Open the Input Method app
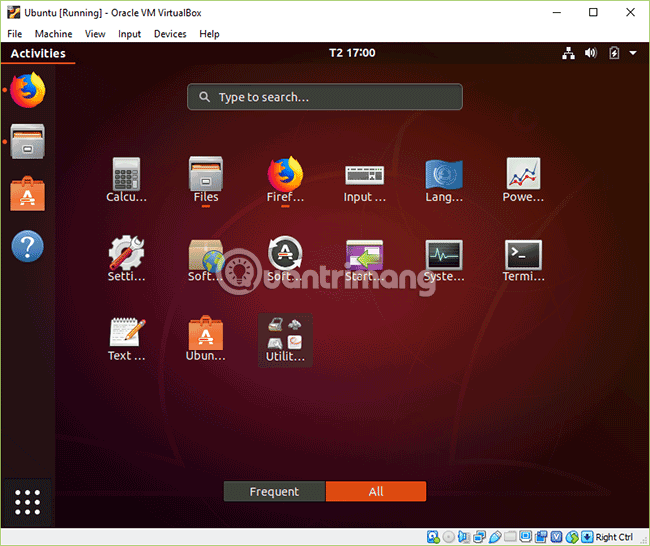 click(364, 183)
